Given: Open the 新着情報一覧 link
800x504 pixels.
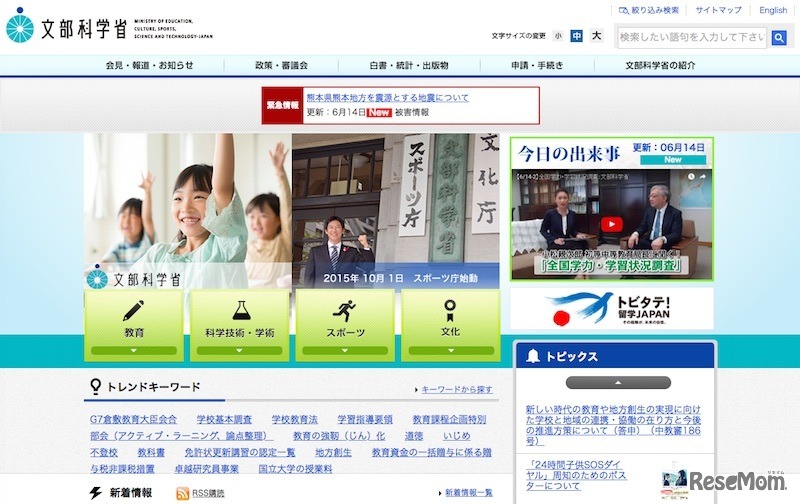Looking at the screenshot, I should [x=469, y=493].
